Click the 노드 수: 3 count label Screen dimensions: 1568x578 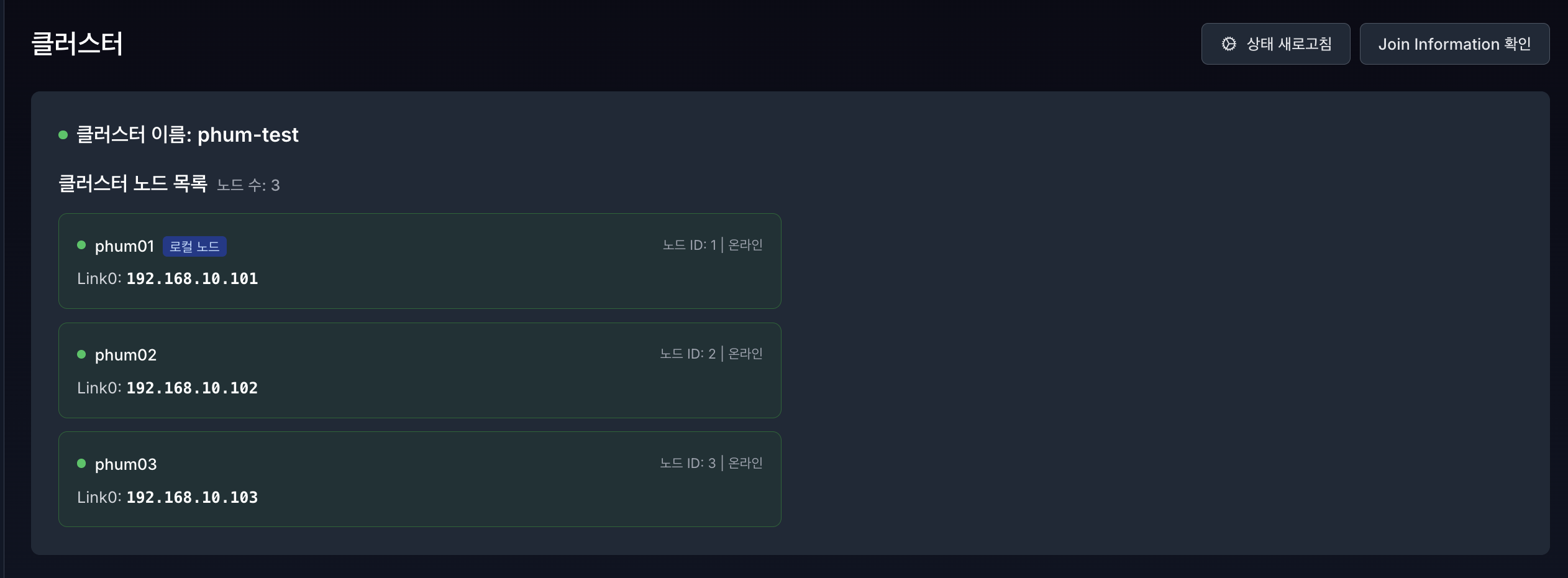[248, 185]
